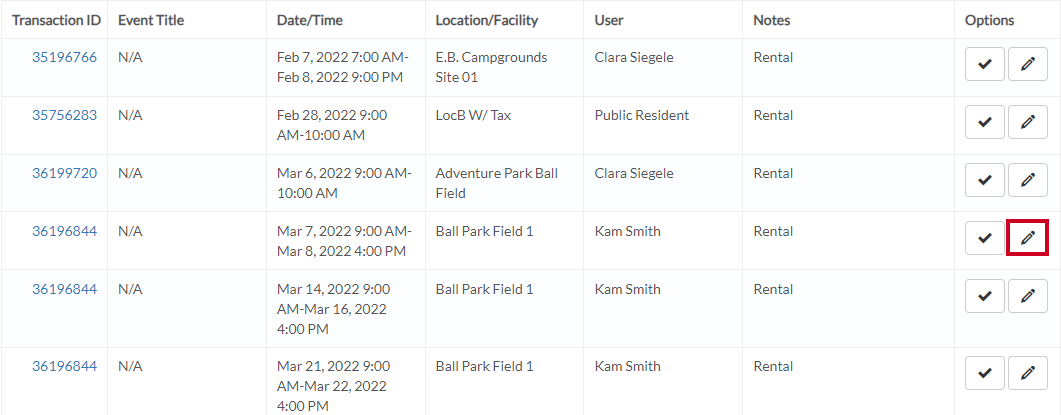Click the Transaction ID column header

pyautogui.click(x=56, y=20)
